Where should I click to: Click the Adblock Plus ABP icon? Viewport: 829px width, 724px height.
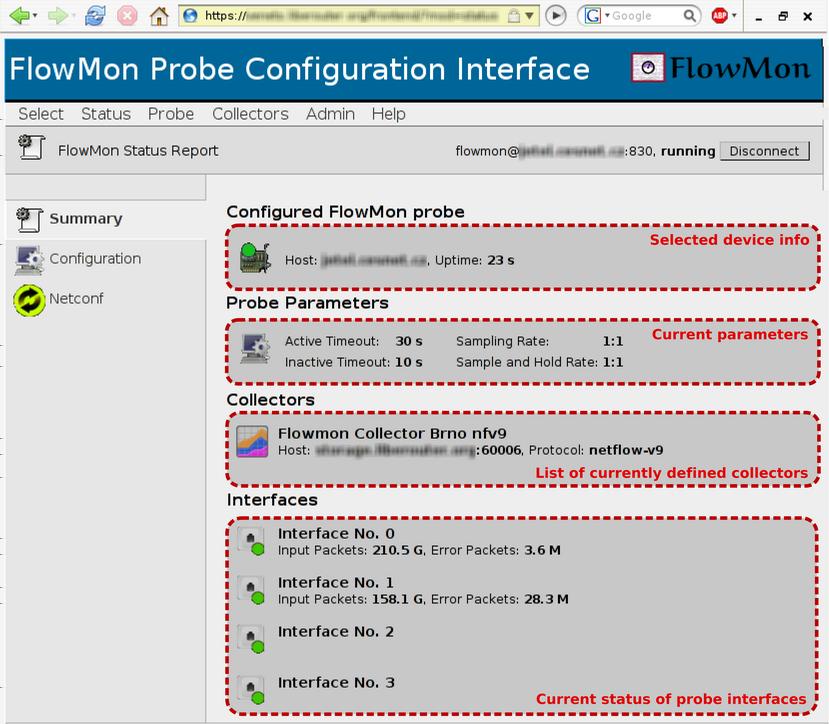click(x=719, y=16)
